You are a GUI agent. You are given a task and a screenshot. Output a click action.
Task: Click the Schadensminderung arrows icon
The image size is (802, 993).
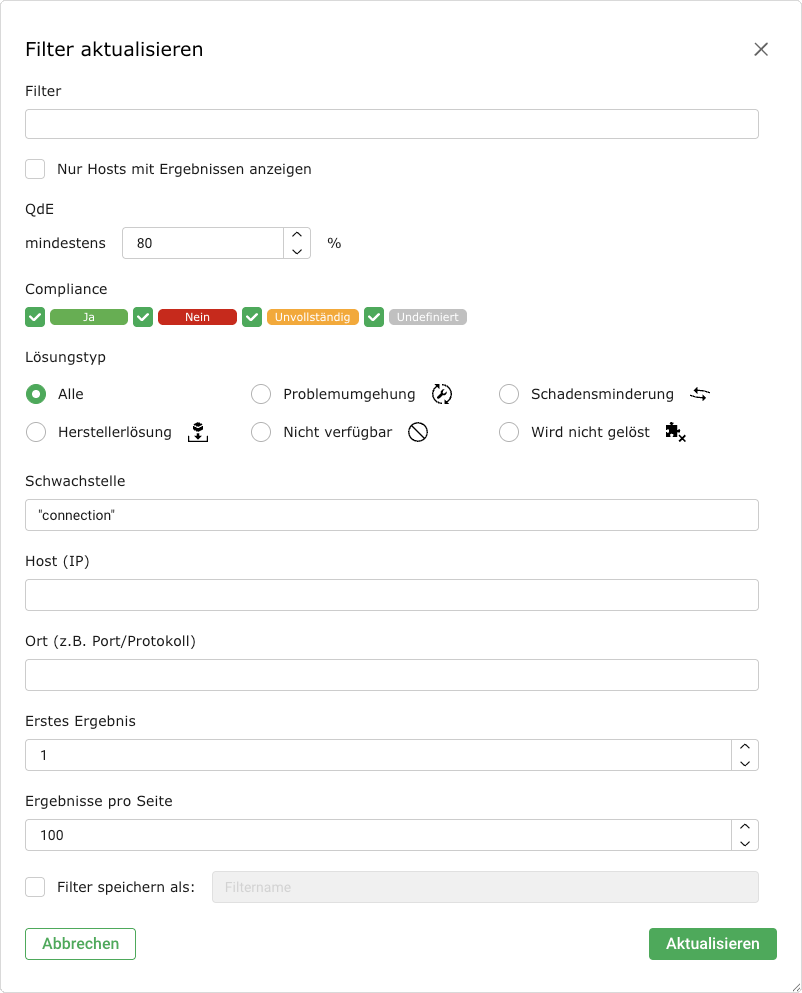pos(699,394)
